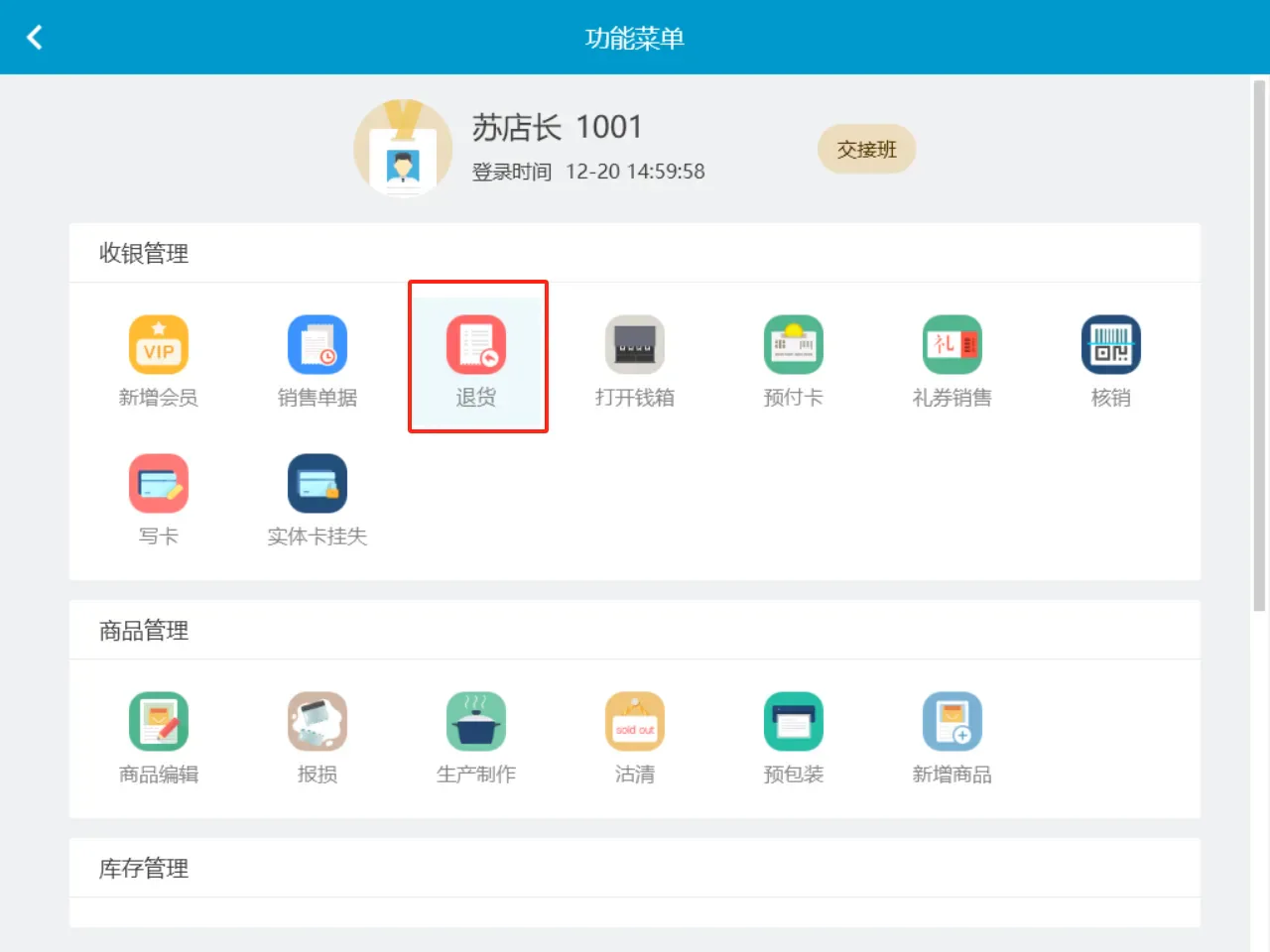1270x952 pixels.
Task: Click the 交接班 shift handover button
Action: 866,149
